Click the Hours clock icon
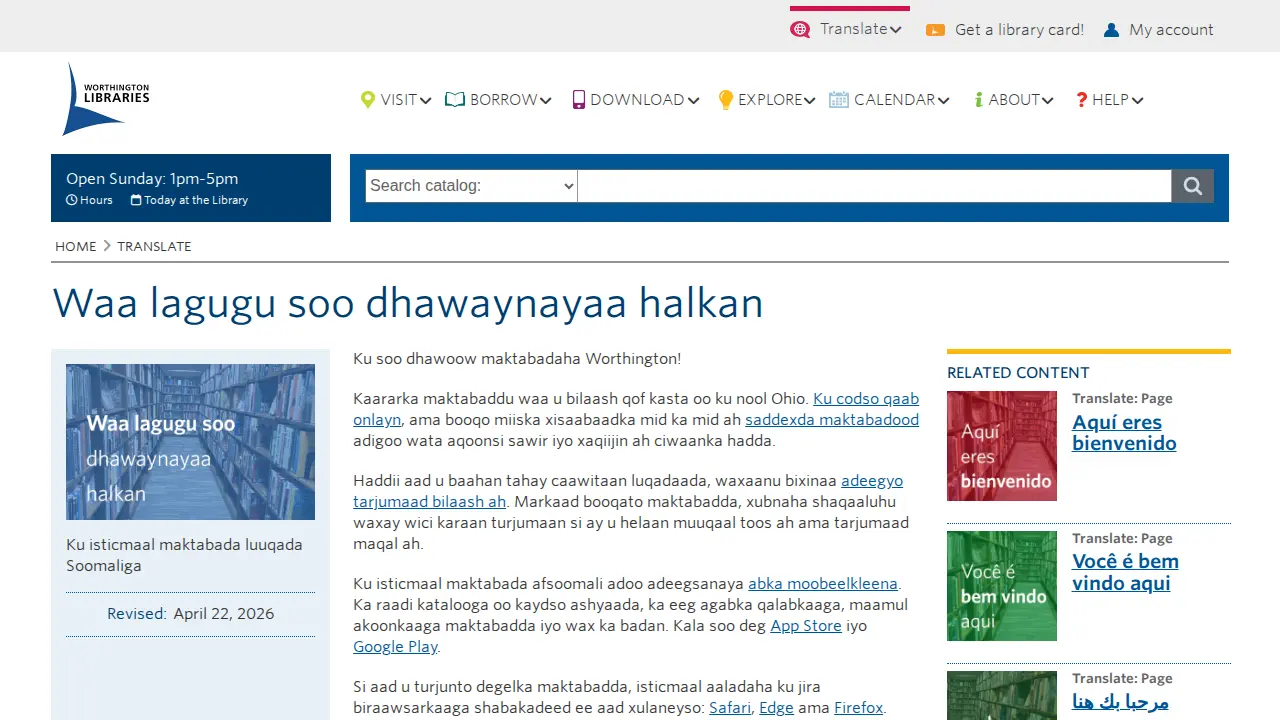 (72, 200)
